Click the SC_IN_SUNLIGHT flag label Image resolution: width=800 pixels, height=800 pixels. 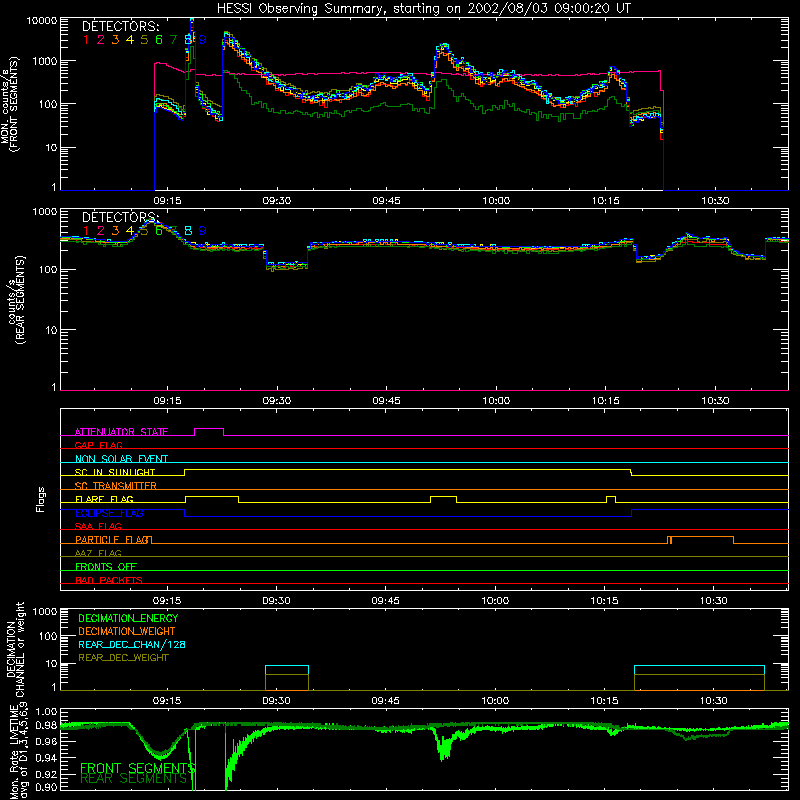(x=115, y=472)
